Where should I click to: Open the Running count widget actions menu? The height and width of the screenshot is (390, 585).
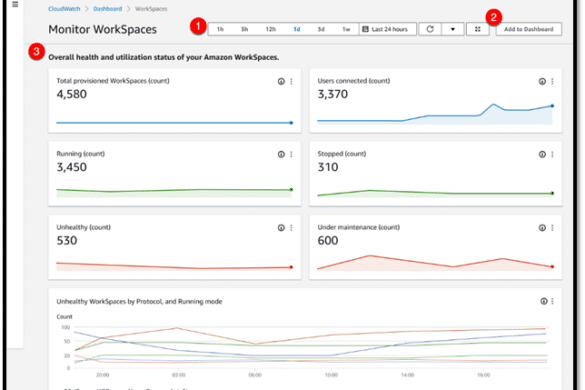pyautogui.click(x=291, y=155)
